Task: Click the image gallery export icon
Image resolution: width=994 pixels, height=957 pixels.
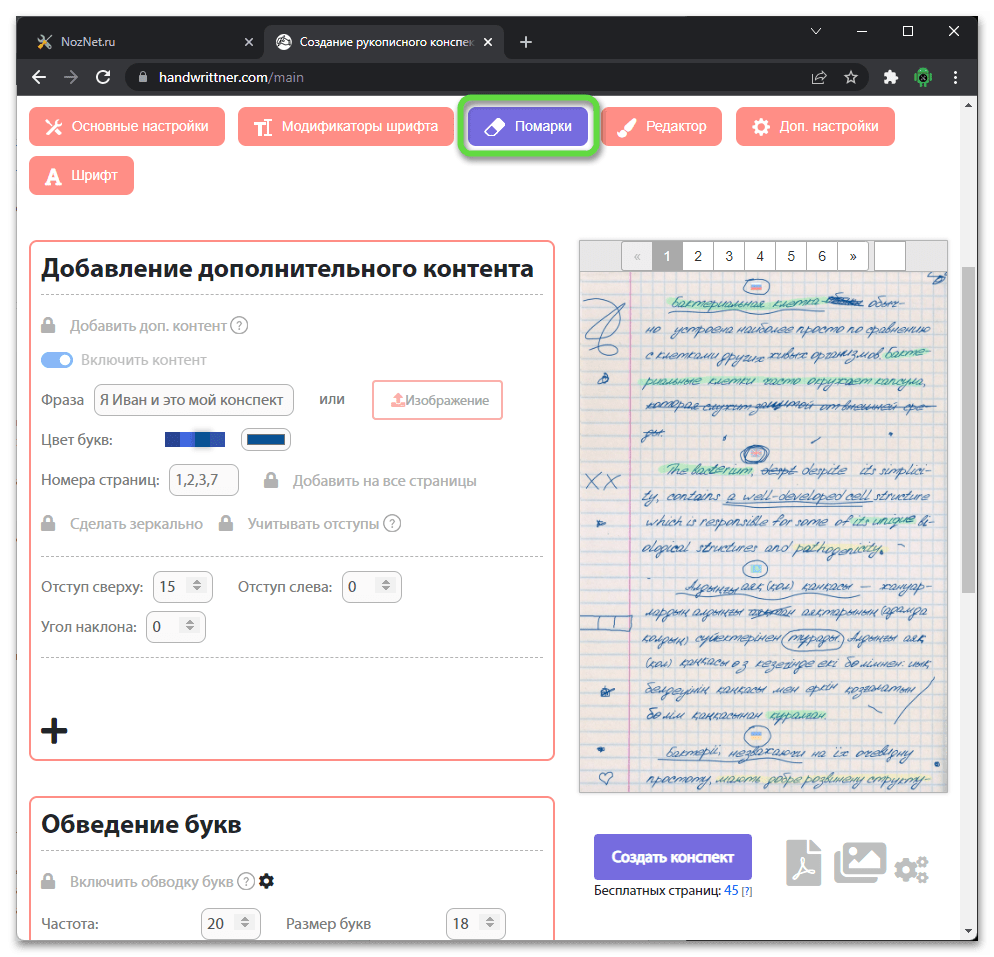Action: tap(859, 861)
